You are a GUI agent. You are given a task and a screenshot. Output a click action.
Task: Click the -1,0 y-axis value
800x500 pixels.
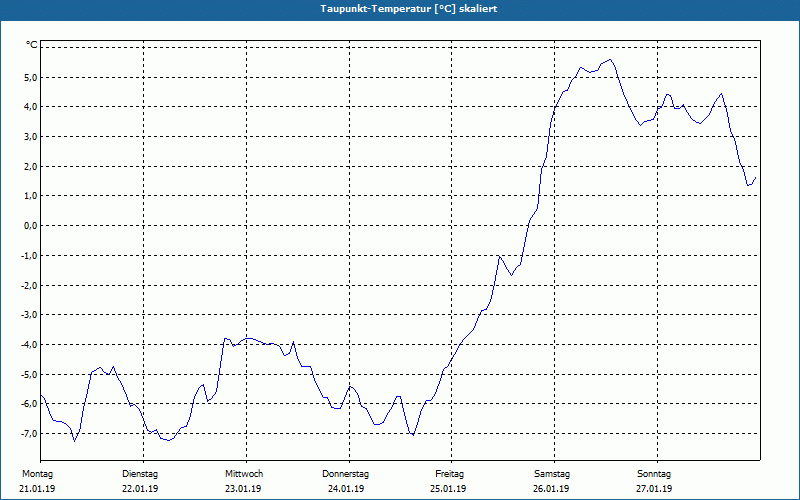[x=29, y=255]
